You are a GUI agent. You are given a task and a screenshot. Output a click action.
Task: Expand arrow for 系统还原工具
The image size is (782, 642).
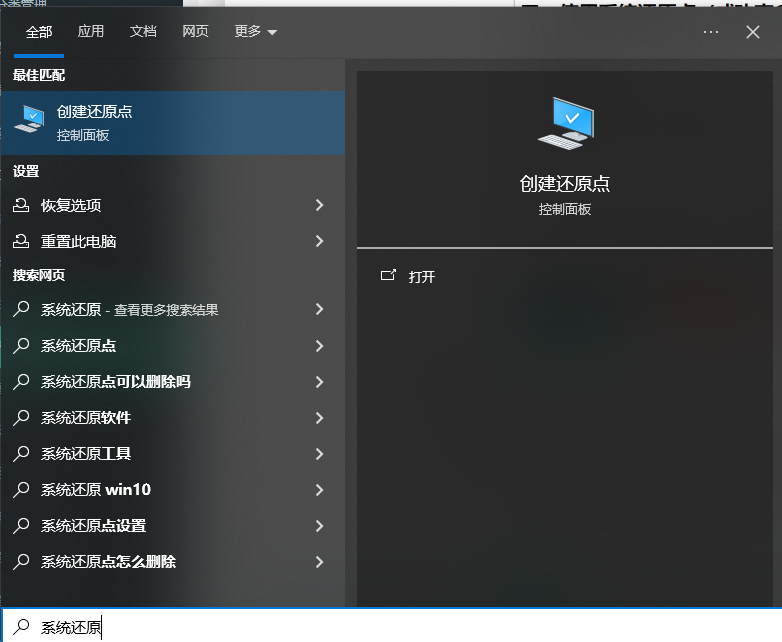[320, 453]
